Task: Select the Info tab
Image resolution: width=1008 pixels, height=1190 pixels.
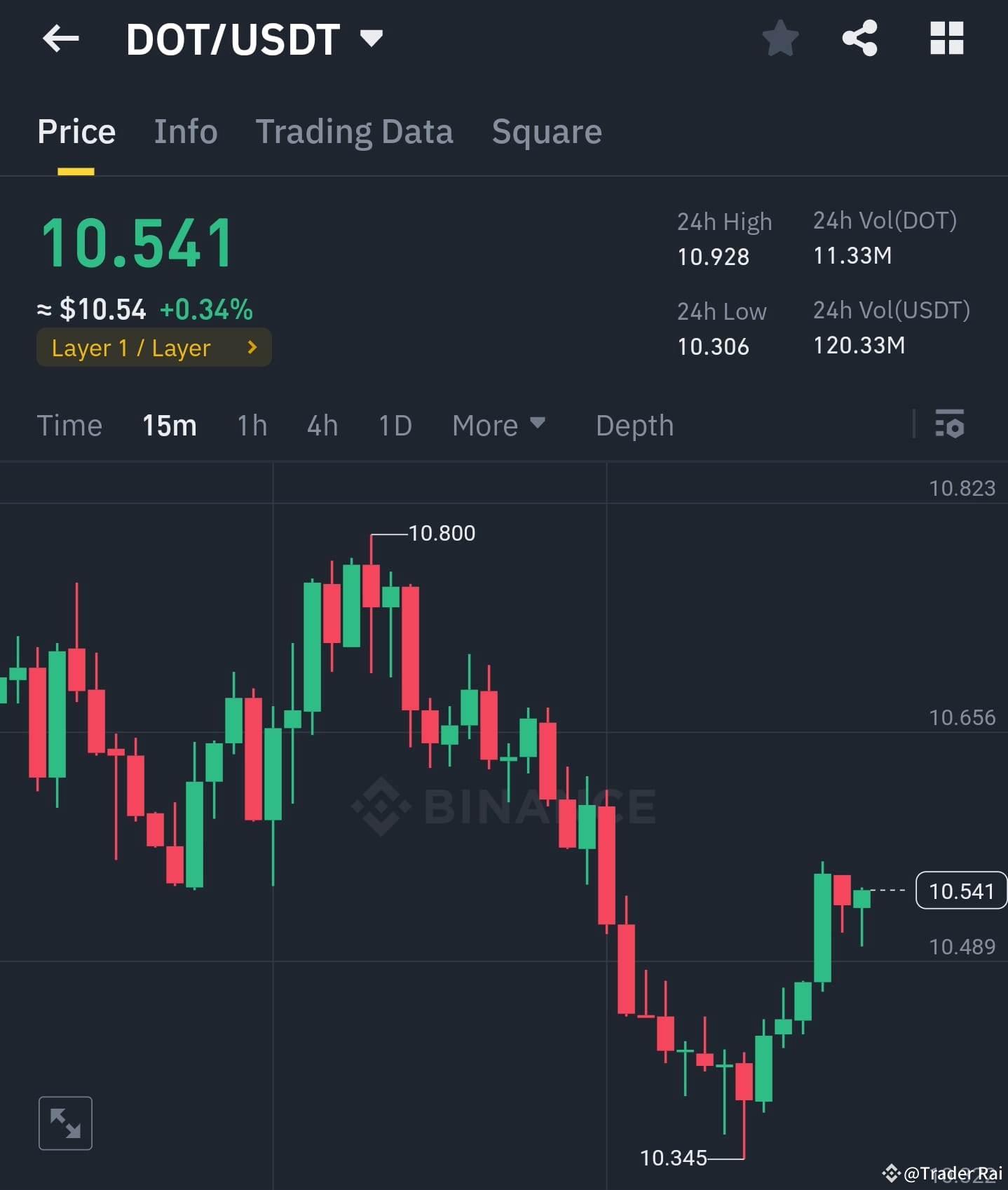Action: point(185,131)
